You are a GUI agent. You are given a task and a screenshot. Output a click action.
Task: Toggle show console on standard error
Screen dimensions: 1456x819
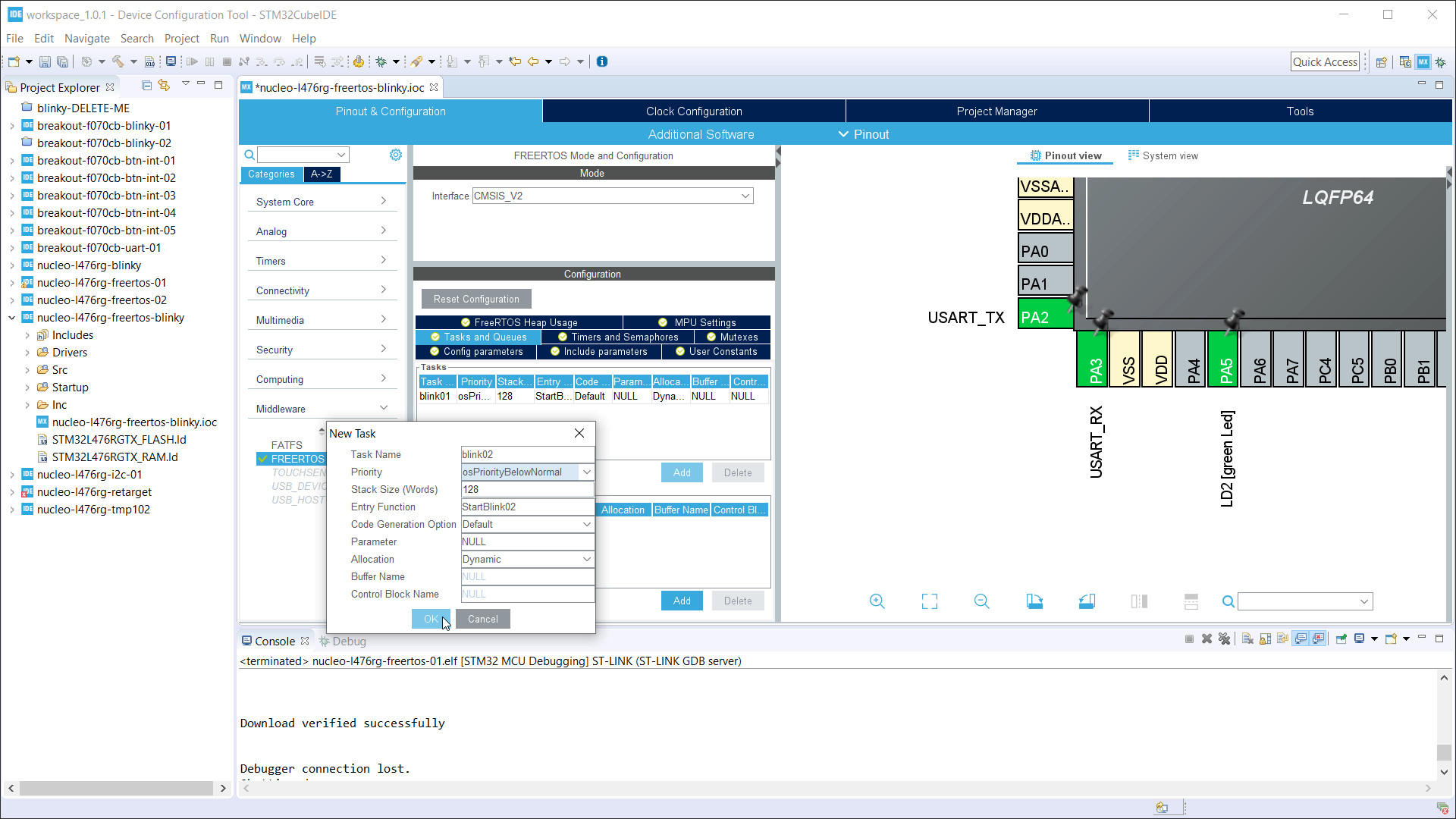(x=1318, y=639)
